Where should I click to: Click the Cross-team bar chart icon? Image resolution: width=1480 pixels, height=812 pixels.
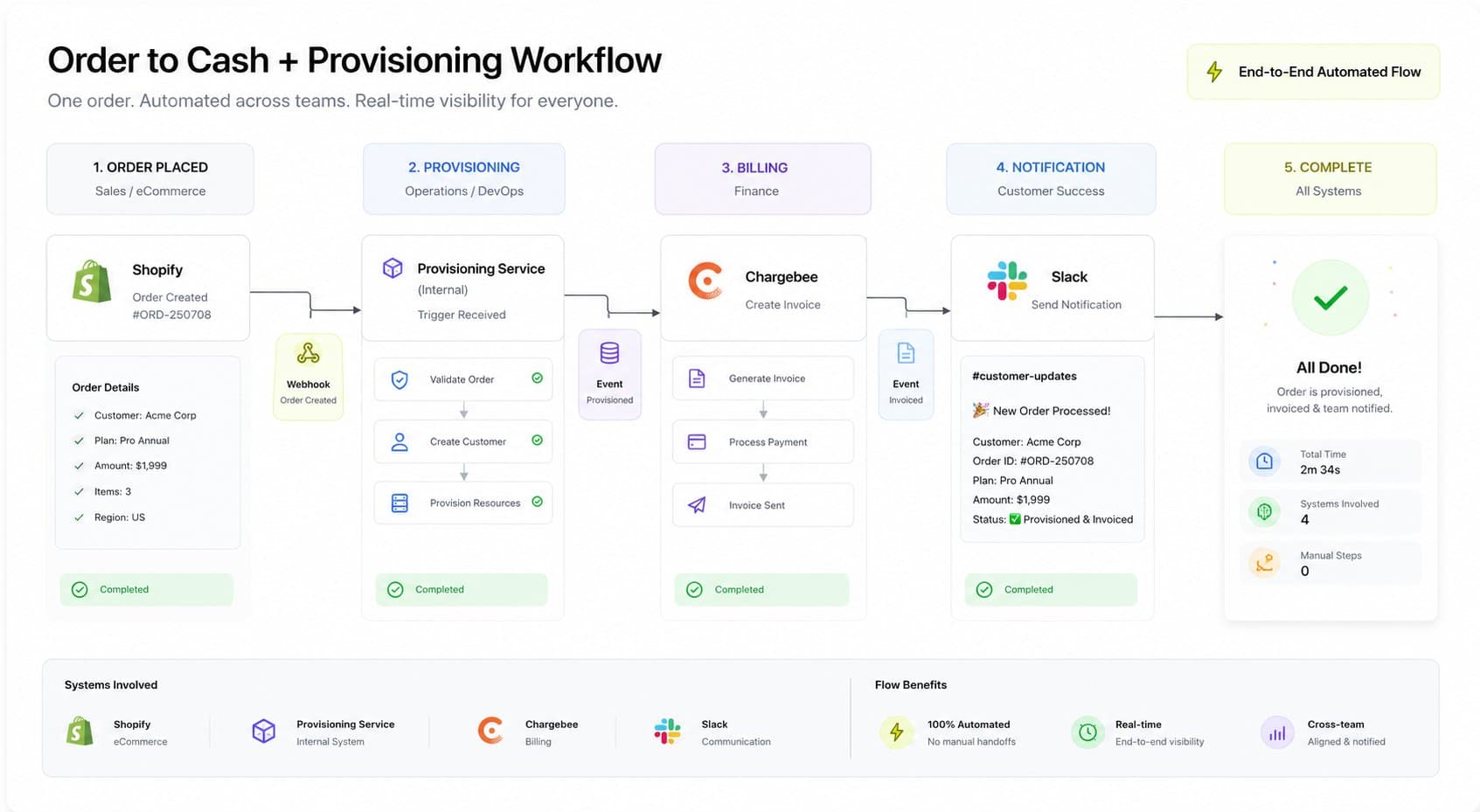pyautogui.click(x=1277, y=732)
